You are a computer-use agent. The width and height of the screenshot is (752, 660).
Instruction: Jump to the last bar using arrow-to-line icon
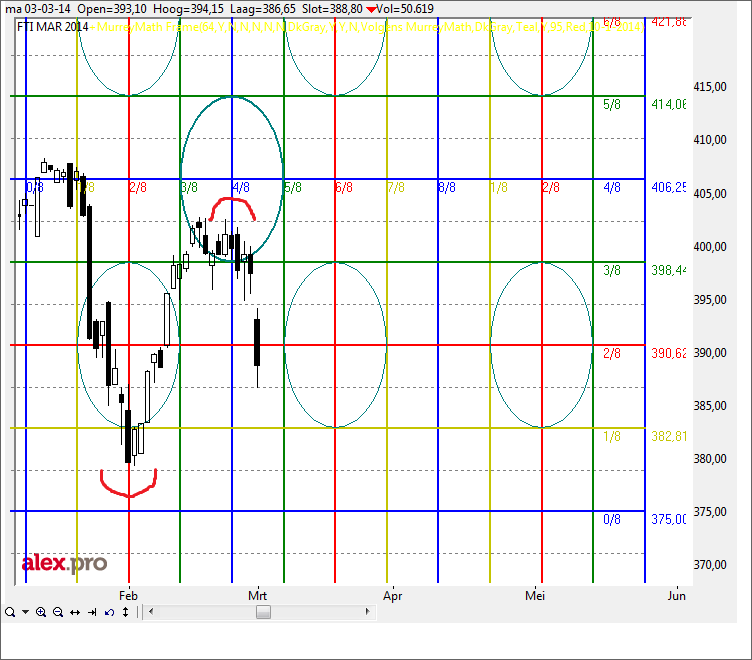click(91, 612)
